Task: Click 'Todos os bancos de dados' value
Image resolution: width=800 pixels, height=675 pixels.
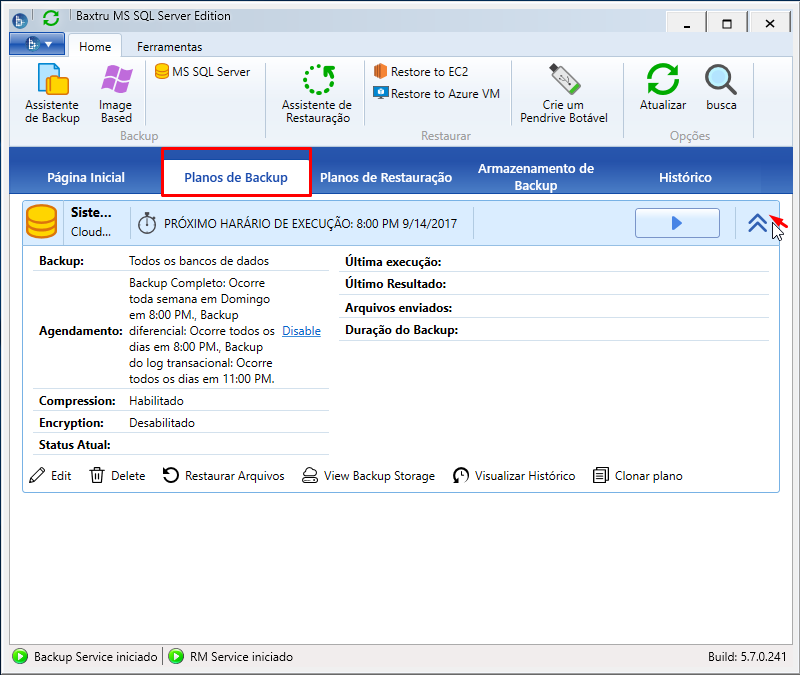Action: [x=199, y=261]
